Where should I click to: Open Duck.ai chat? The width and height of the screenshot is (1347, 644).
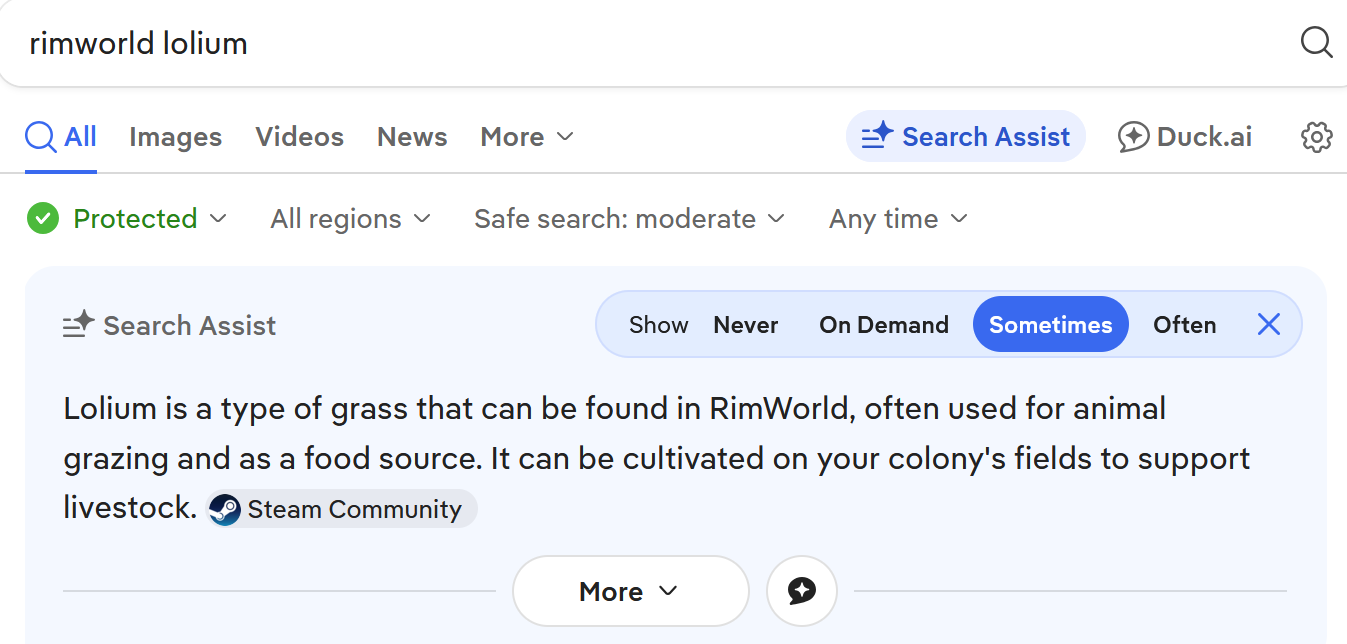(1185, 137)
